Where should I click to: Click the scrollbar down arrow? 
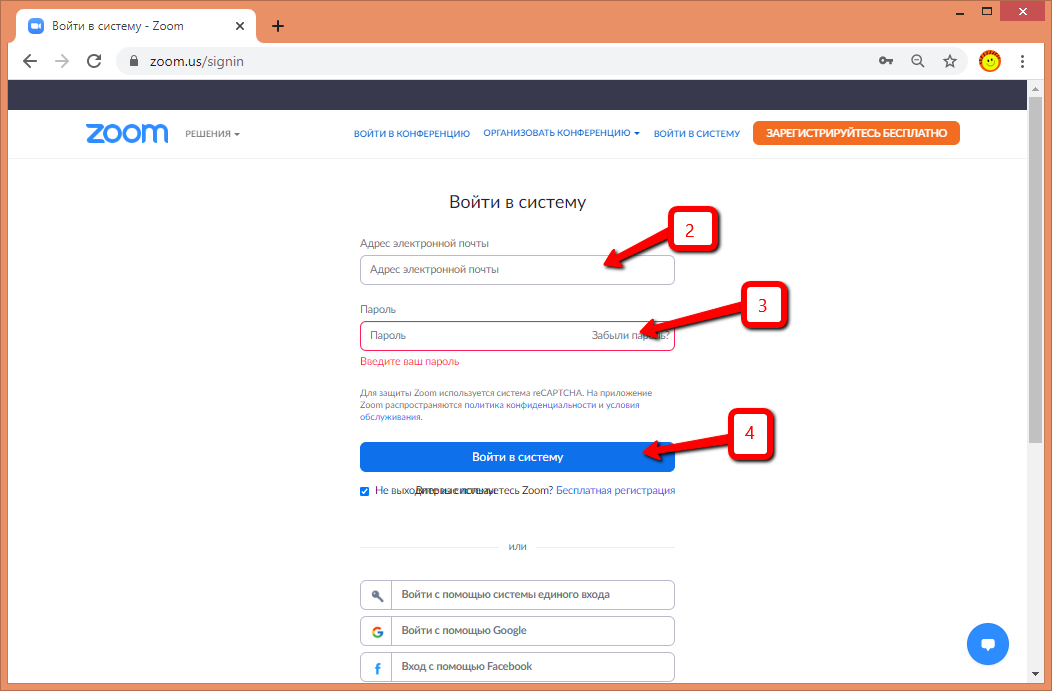(x=1035, y=674)
